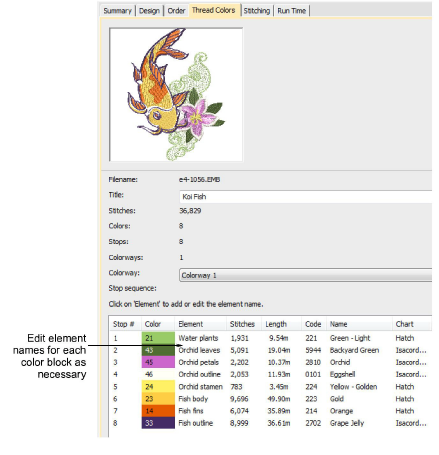Select the dark green color swatch 43

[158, 350]
